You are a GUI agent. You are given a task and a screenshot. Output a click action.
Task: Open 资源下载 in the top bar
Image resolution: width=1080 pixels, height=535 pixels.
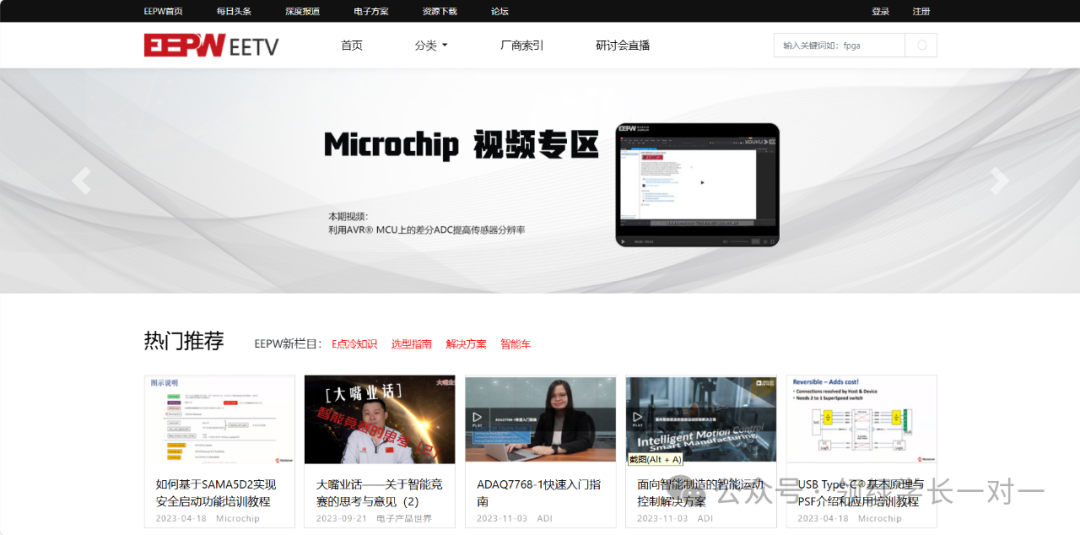pos(439,11)
